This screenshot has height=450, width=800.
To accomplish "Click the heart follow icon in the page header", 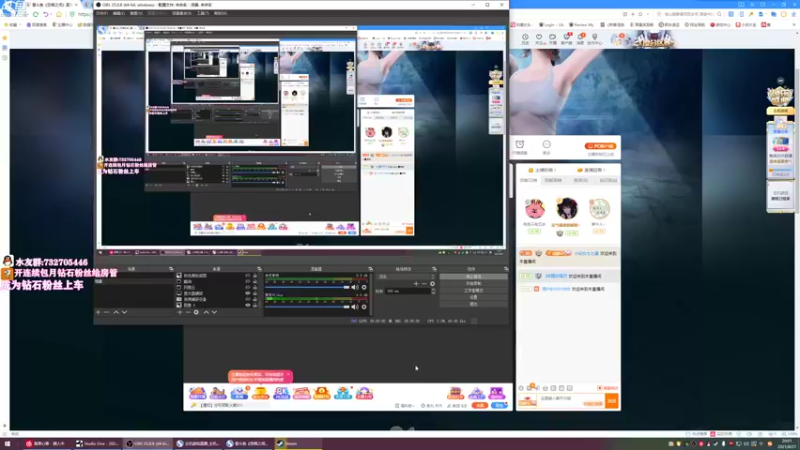I will [539, 37].
